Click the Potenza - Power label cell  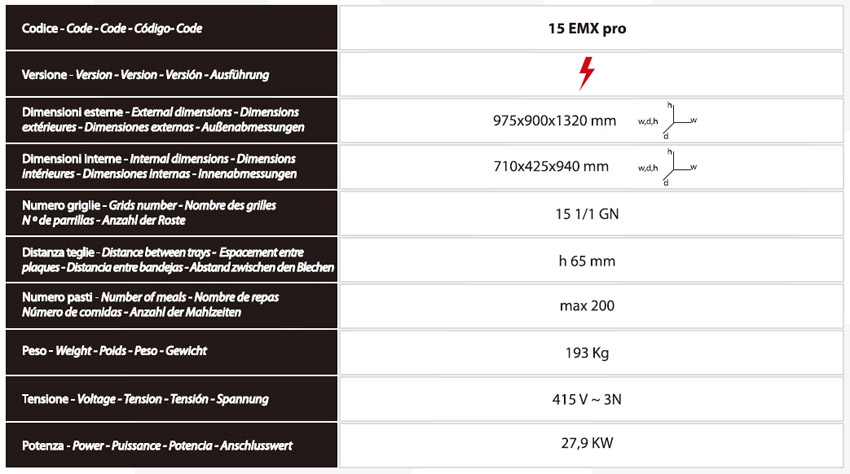[x=170, y=444]
